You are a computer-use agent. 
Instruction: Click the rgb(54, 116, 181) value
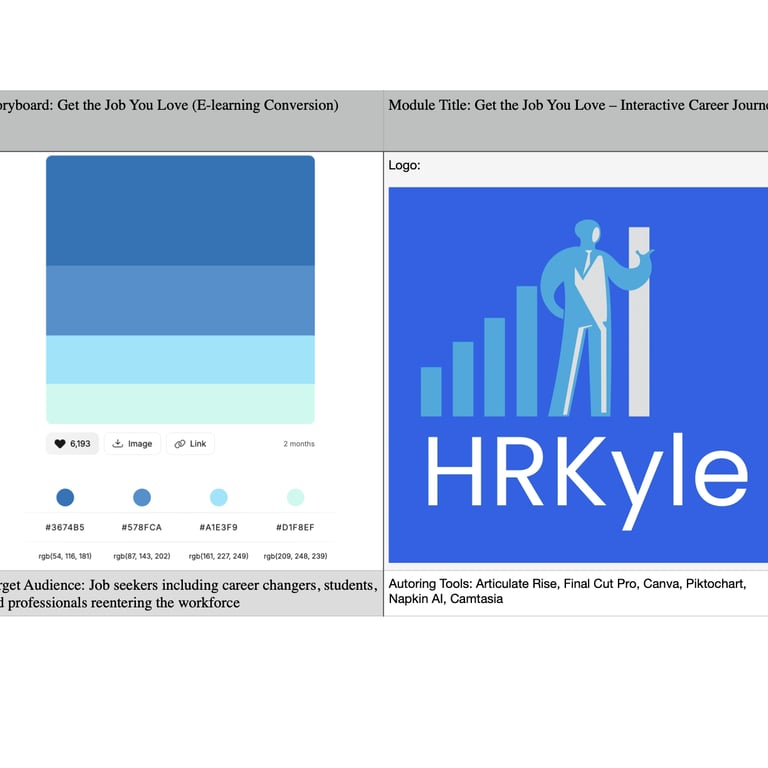(x=65, y=556)
